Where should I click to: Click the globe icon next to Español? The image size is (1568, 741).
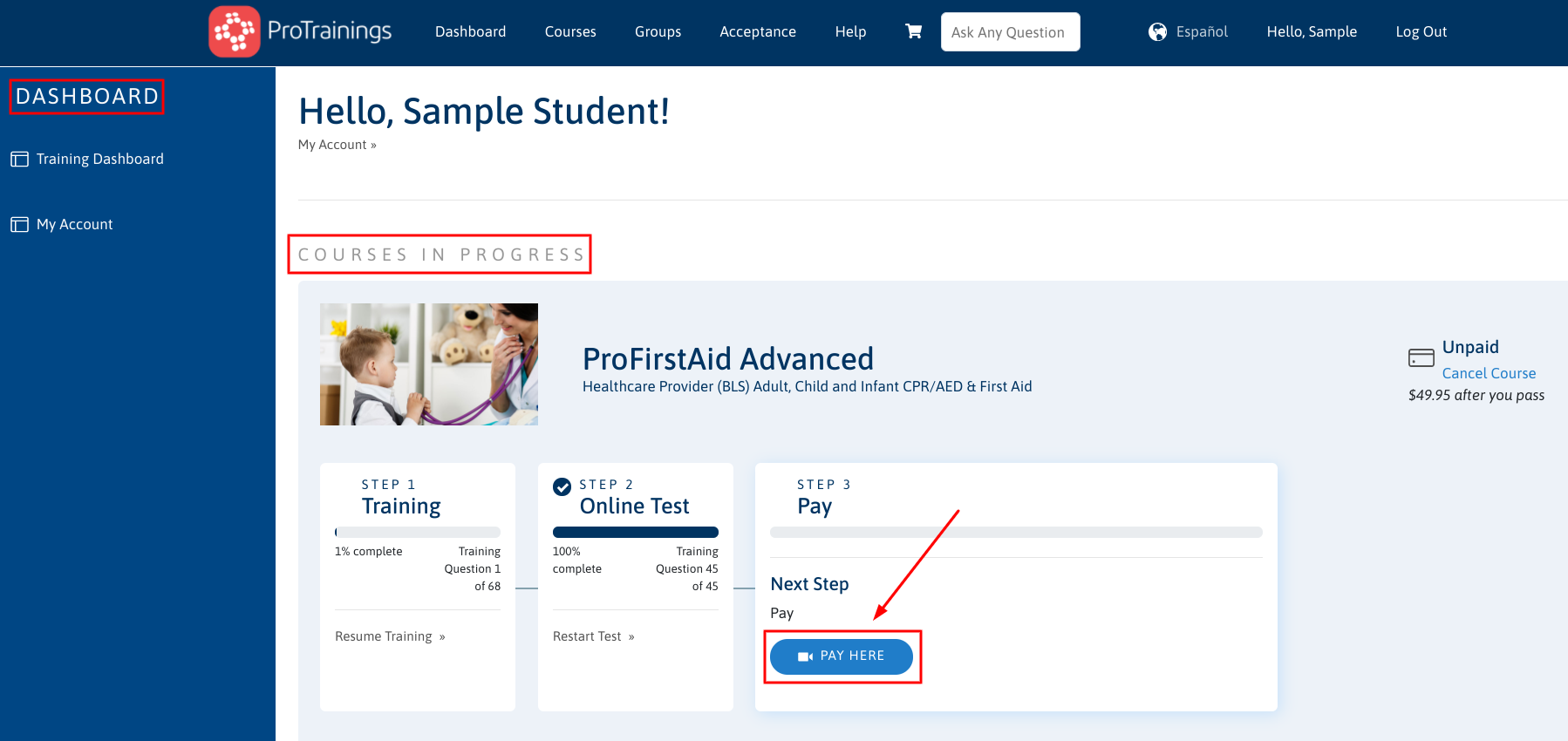[1157, 32]
